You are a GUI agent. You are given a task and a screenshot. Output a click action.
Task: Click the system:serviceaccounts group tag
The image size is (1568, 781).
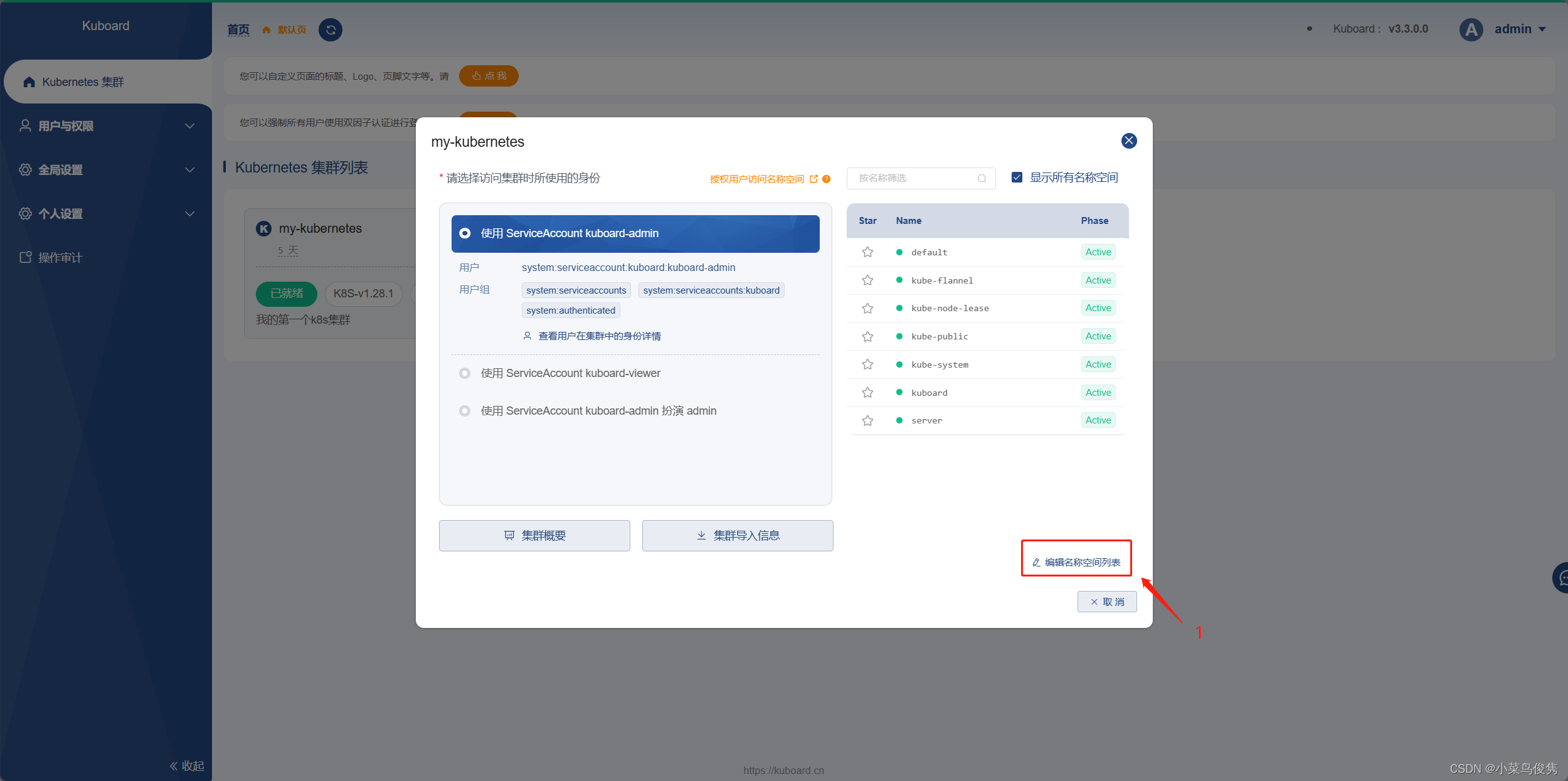576,290
